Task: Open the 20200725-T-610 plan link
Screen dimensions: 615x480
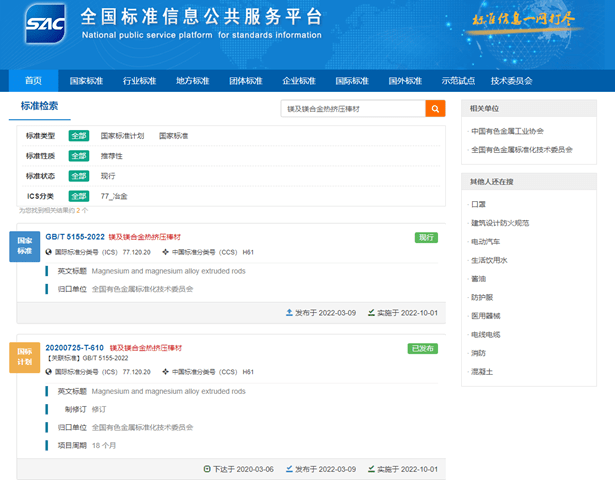Action: pos(75,348)
